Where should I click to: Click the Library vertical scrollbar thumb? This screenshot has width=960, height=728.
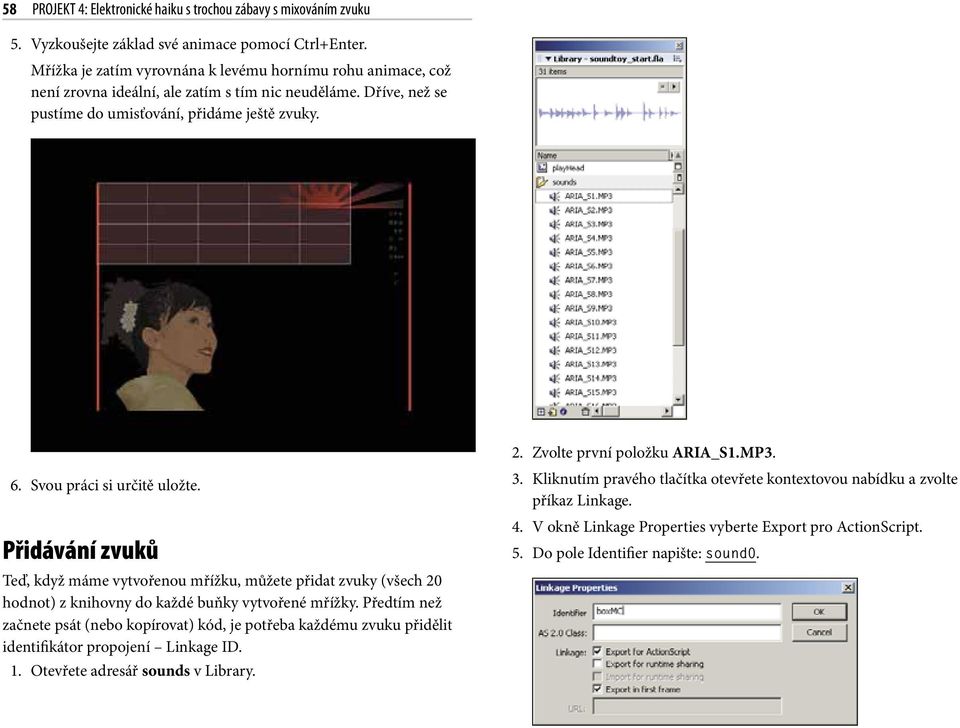[678, 288]
